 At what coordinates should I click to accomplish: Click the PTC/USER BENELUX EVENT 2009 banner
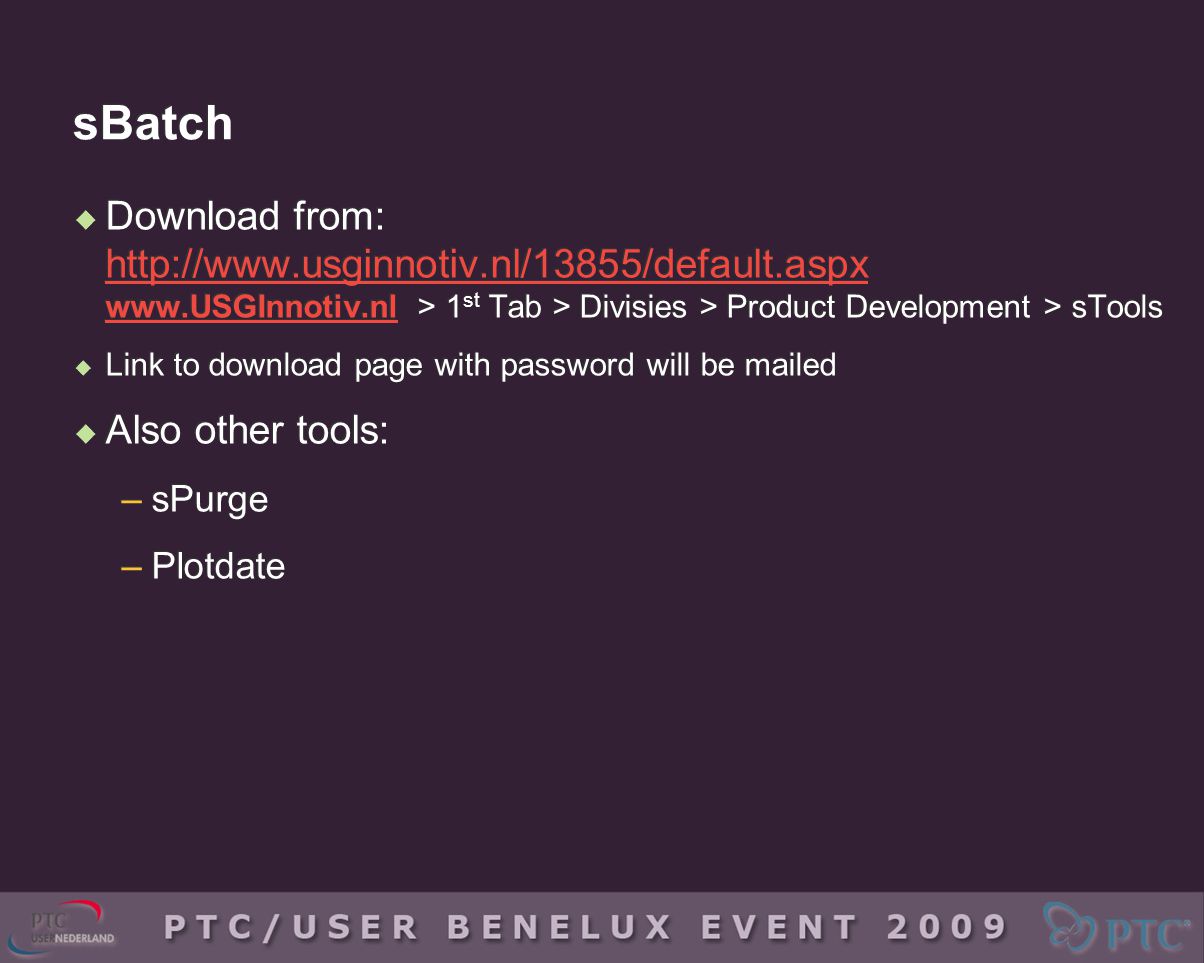587,927
